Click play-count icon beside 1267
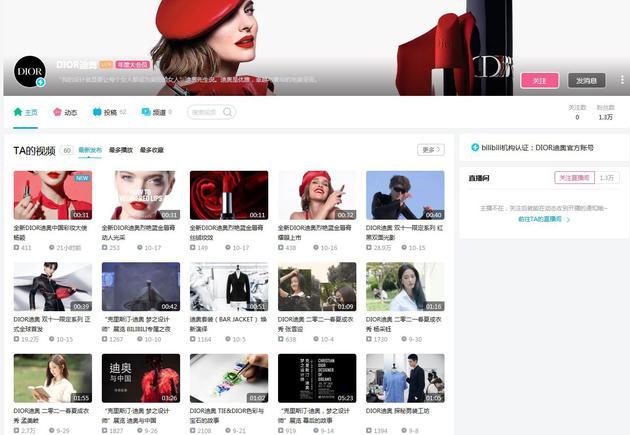Screen dimensions: 630x435 point(104,339)
